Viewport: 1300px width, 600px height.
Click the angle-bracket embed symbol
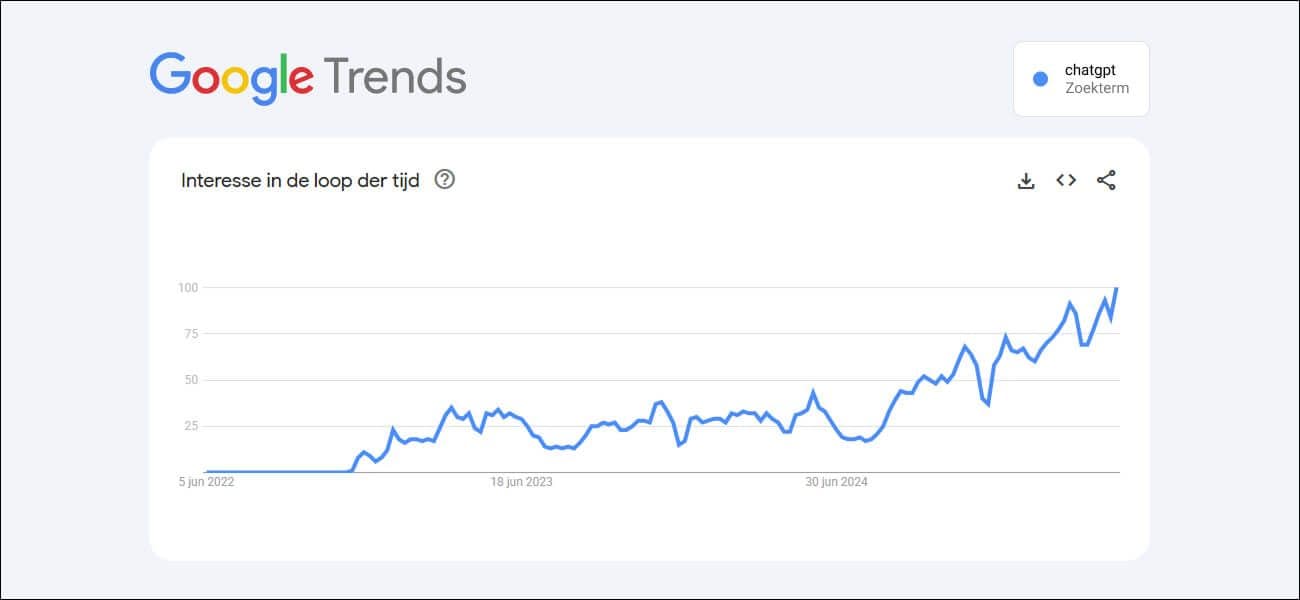pos(1066,180)
